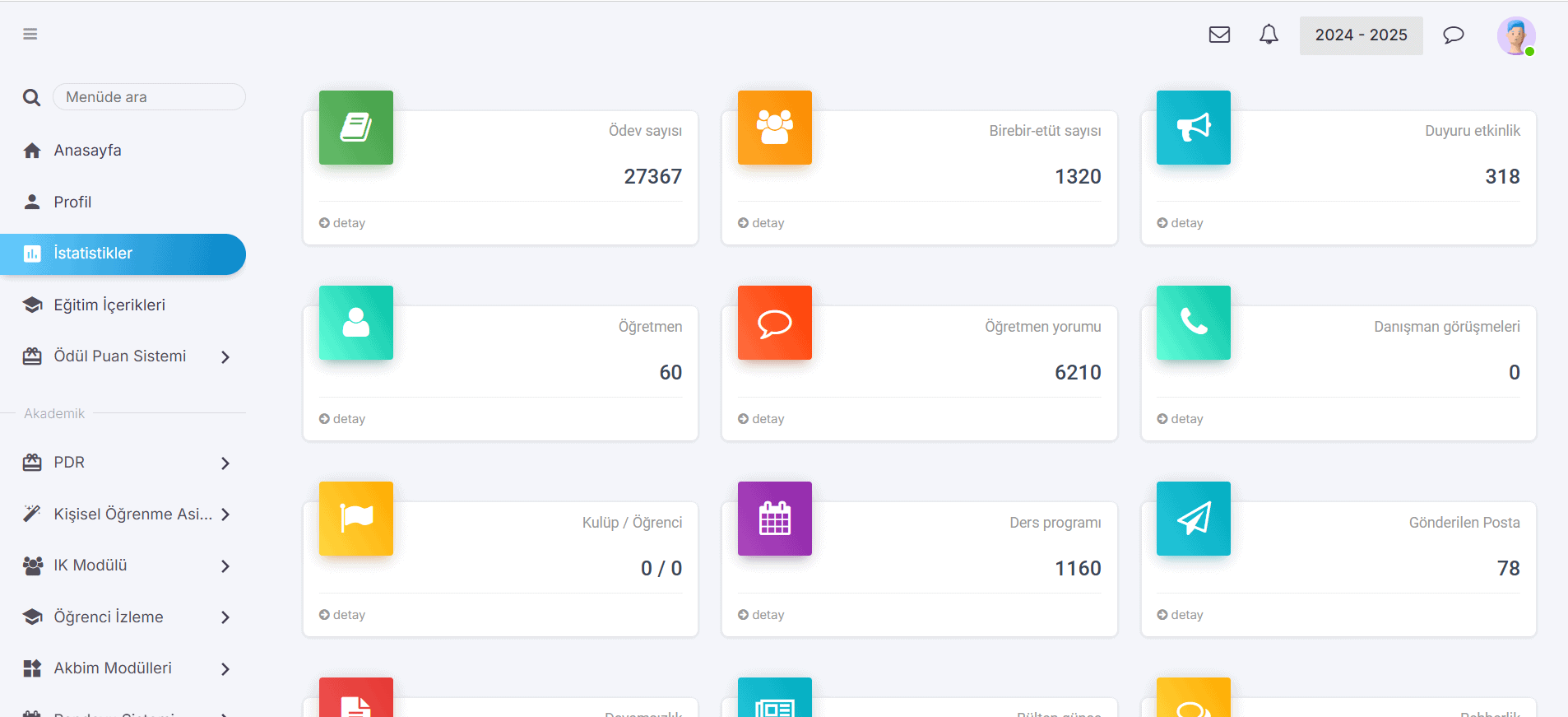Focus the Menüde ara search field

[x=149, y=97]
